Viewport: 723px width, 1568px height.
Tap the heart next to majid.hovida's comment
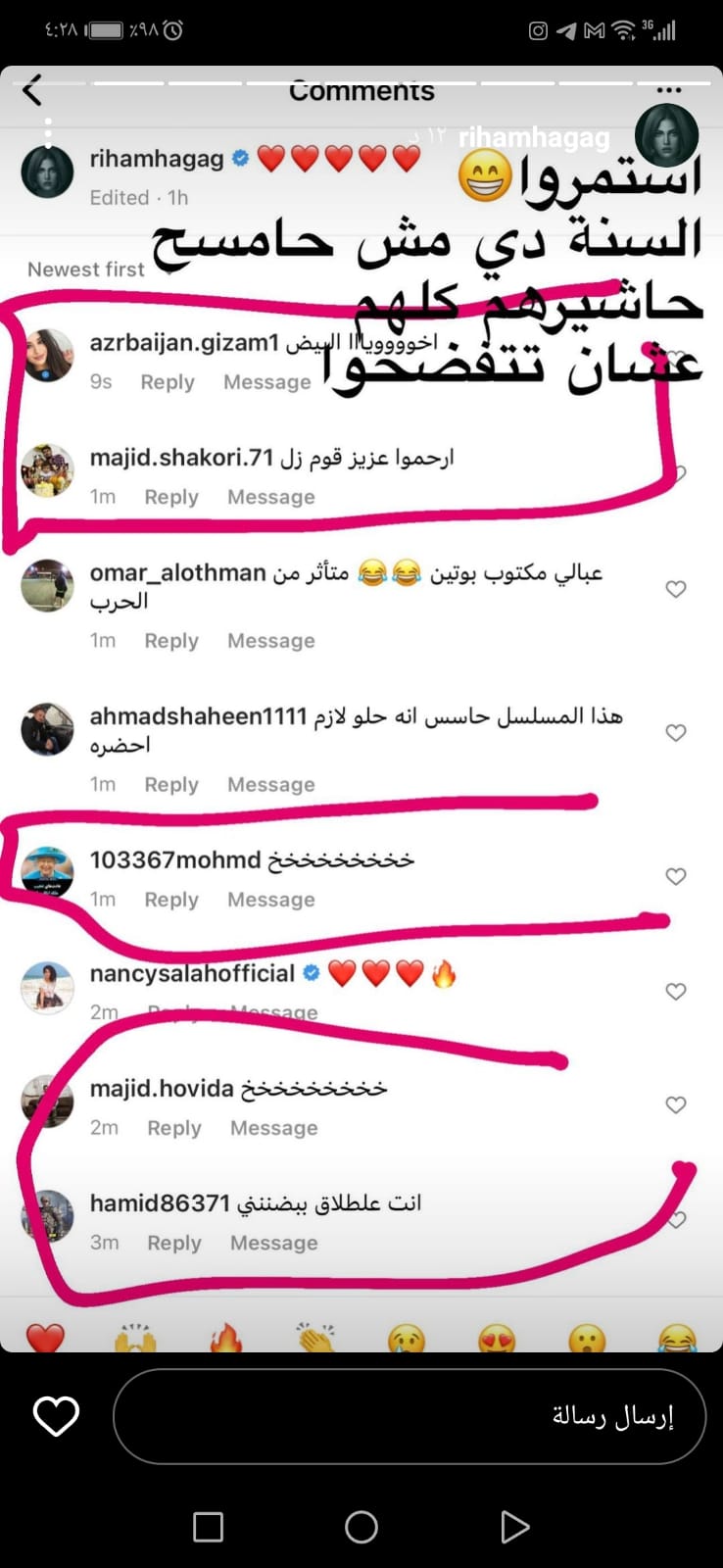click(x=676, y=1105)
